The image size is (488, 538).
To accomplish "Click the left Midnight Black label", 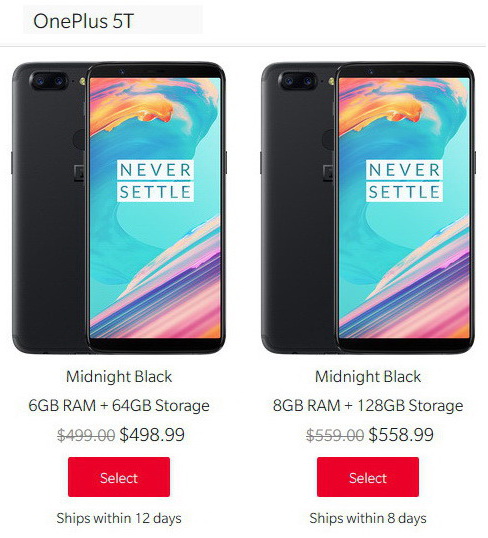I will (119, 377).
